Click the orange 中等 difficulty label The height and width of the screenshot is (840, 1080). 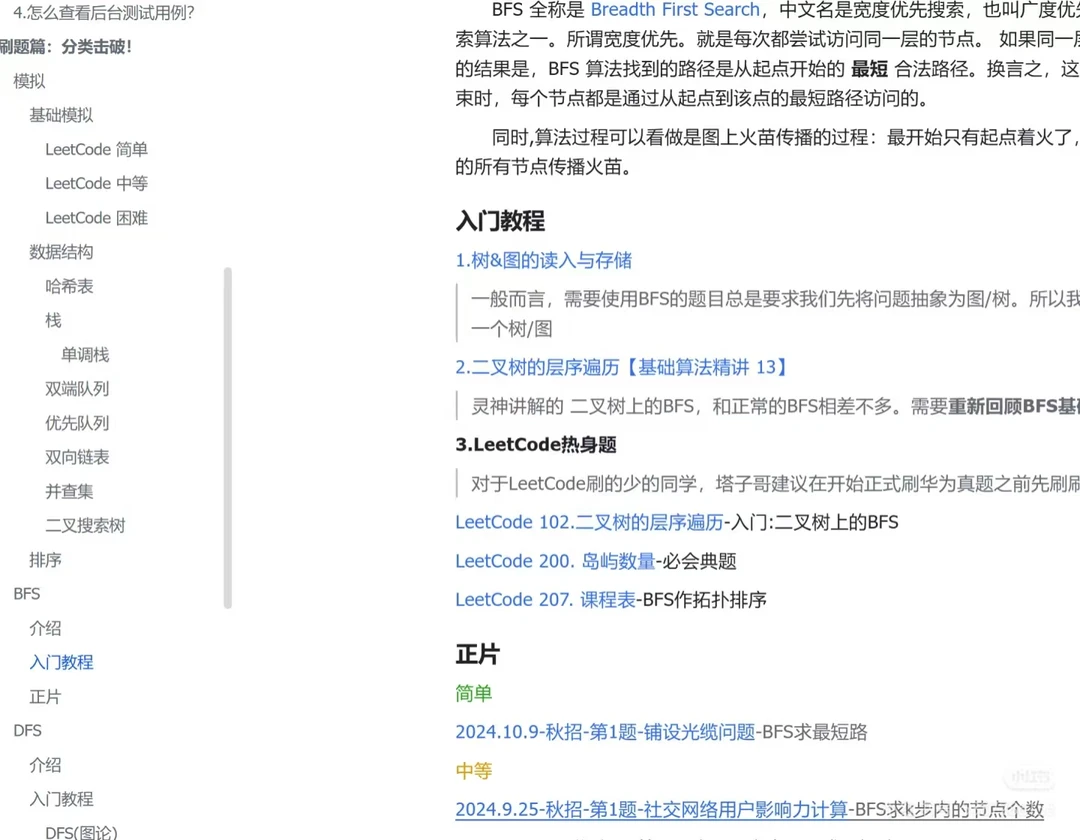(x=473, y=770)
